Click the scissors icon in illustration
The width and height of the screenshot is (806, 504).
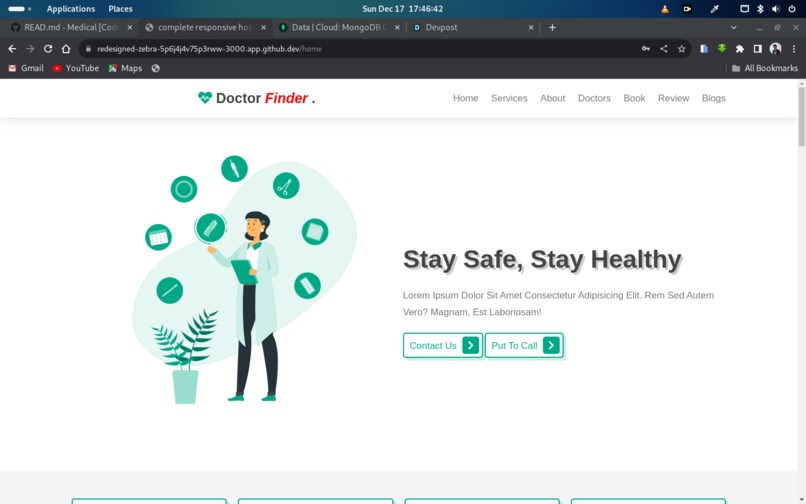point(286,186)
